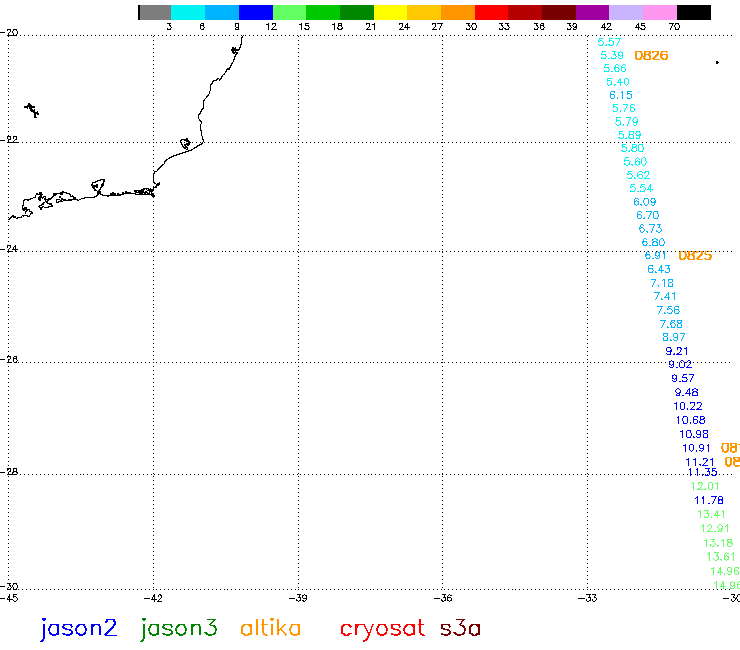Select the color bar tick label 12
Screen dimensions: 740x650
[x=271, y=27]
